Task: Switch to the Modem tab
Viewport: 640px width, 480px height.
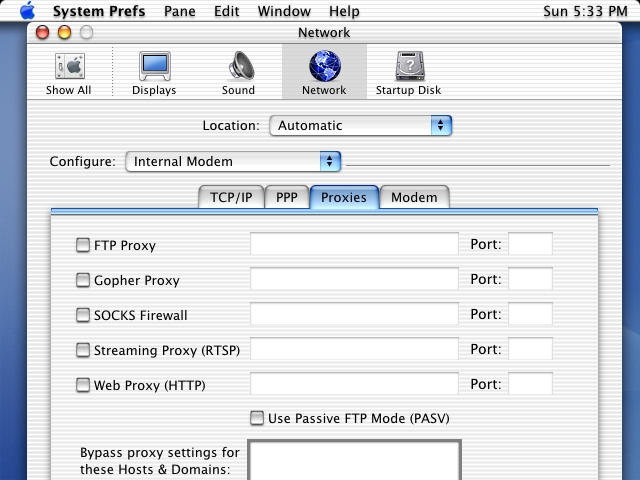Action: [x=414, y=197]
